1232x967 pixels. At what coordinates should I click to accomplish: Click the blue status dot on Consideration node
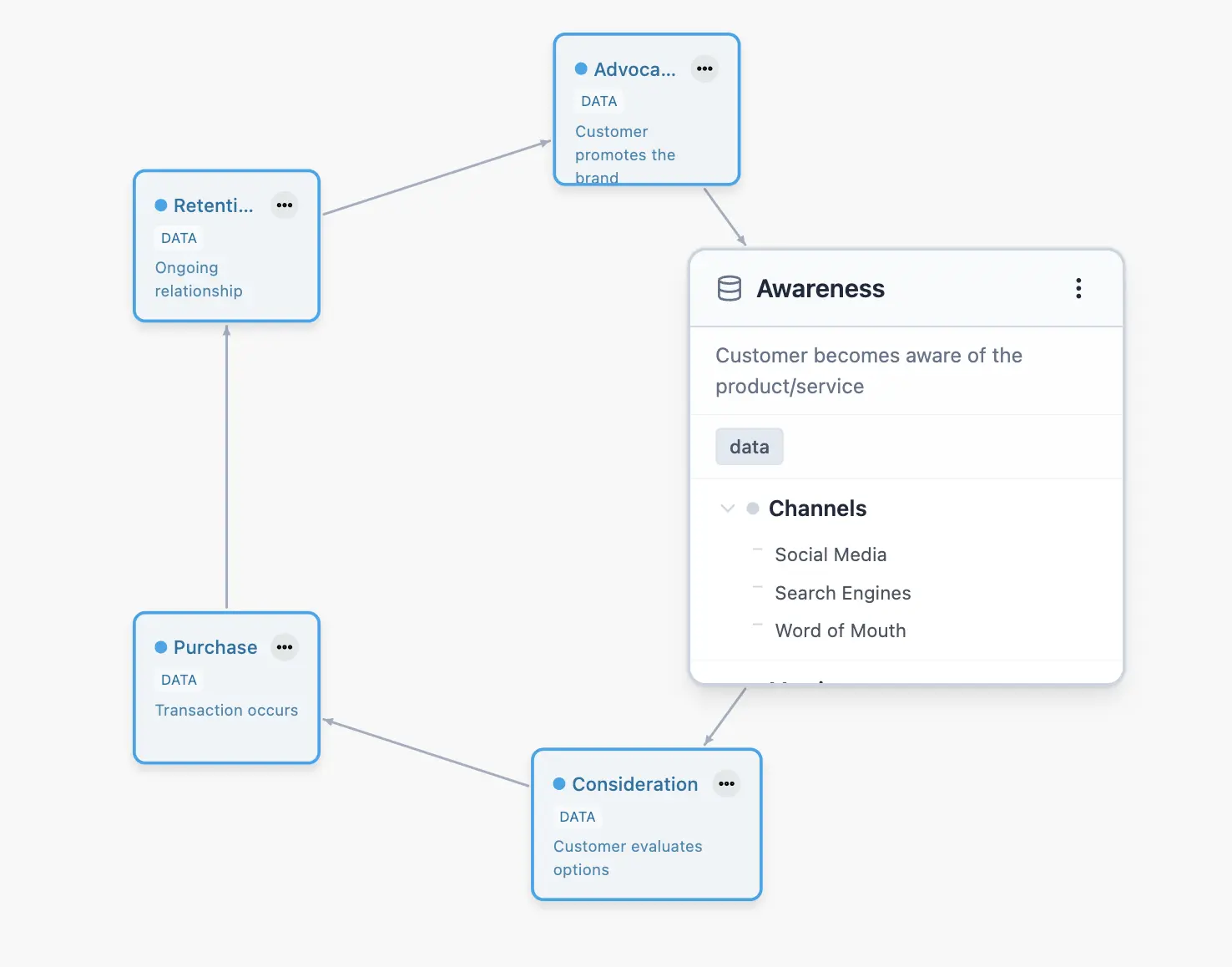[x=559, y=784]
